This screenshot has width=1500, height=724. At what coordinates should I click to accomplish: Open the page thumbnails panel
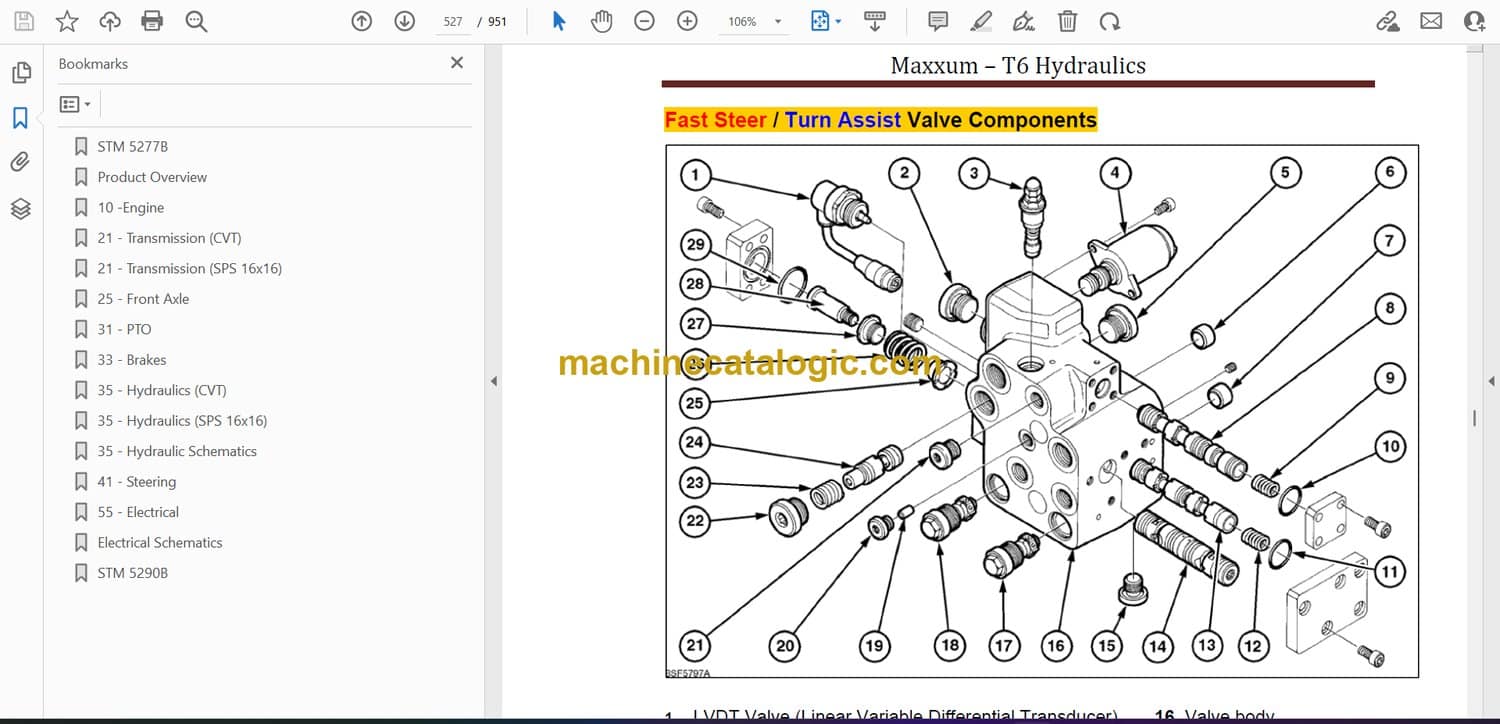[x=21, y=73]
